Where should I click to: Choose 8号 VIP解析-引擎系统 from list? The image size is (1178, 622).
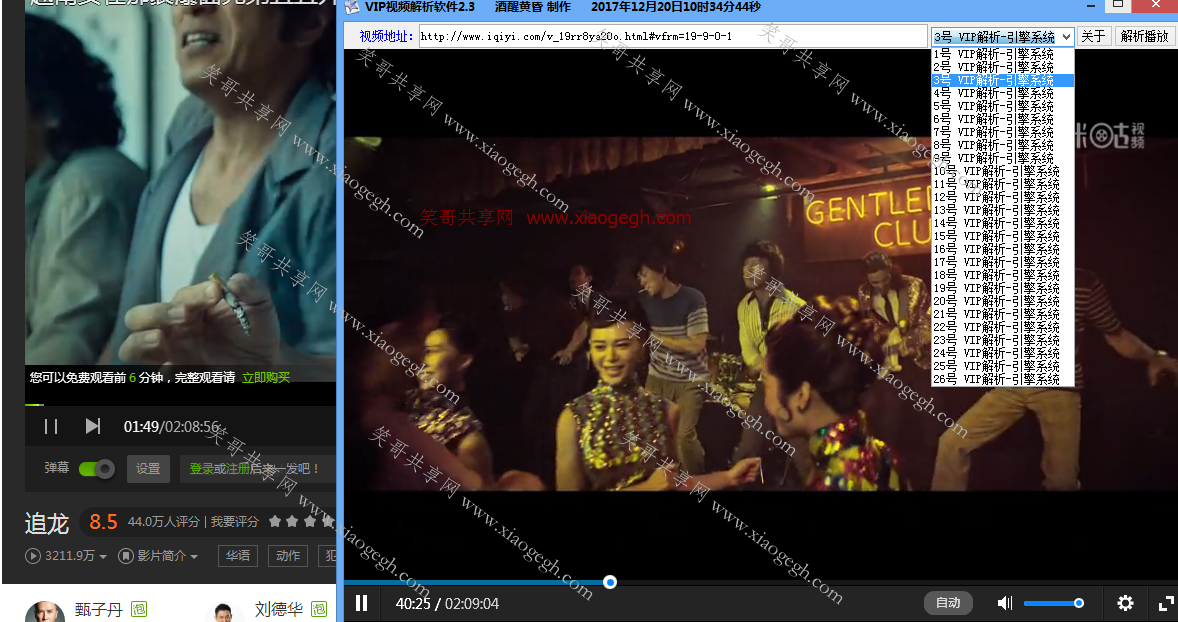pyautogui.click(x=1003, y=145)
